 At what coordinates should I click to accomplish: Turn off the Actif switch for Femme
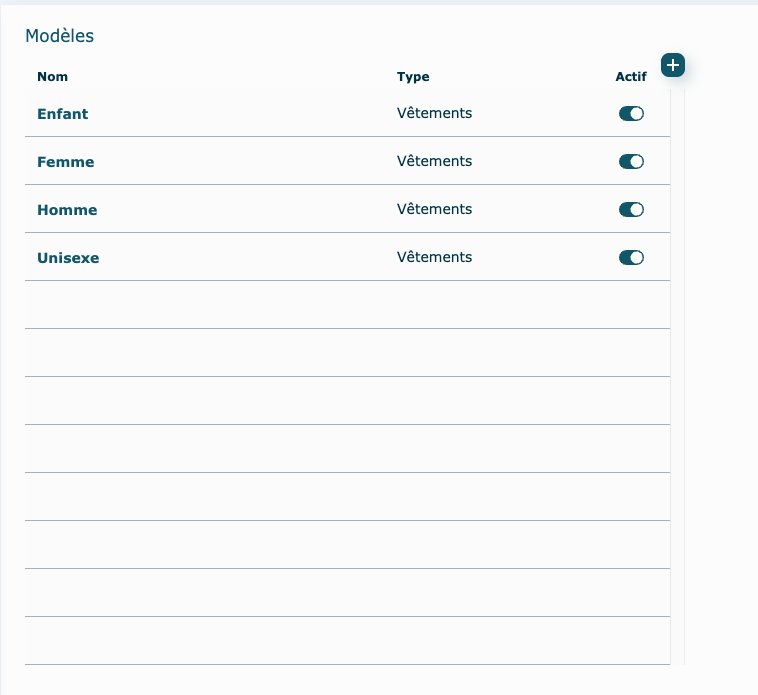click(x=631, y=162)
